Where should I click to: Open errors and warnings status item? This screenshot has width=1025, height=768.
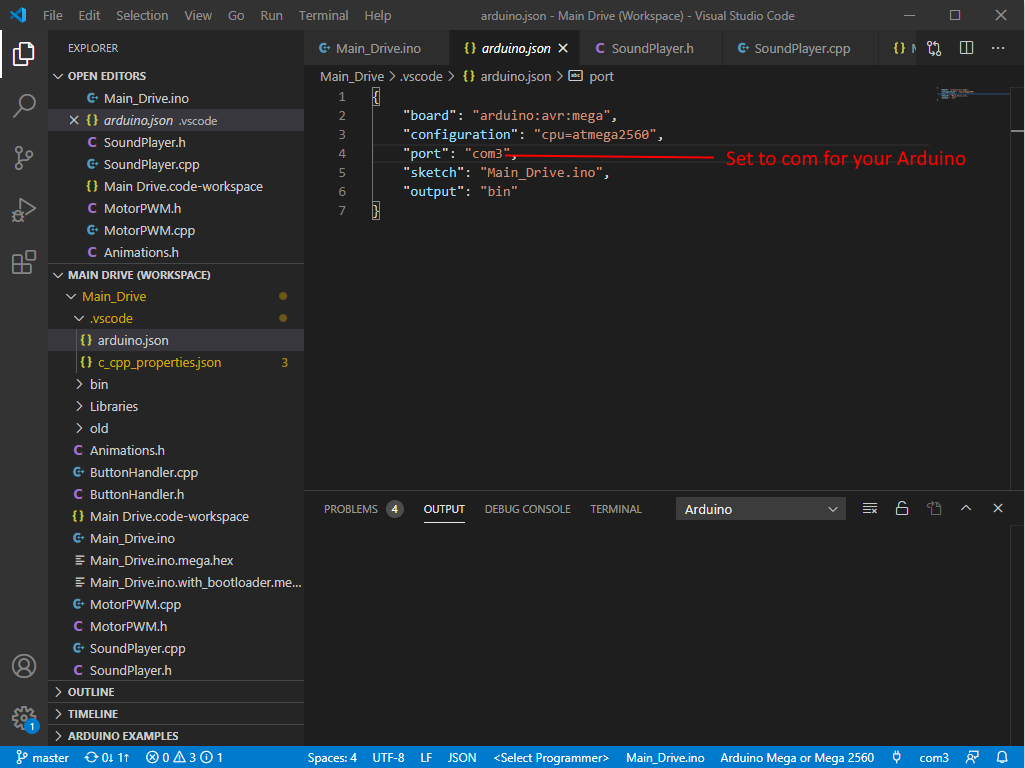click(x=184, y=758)
